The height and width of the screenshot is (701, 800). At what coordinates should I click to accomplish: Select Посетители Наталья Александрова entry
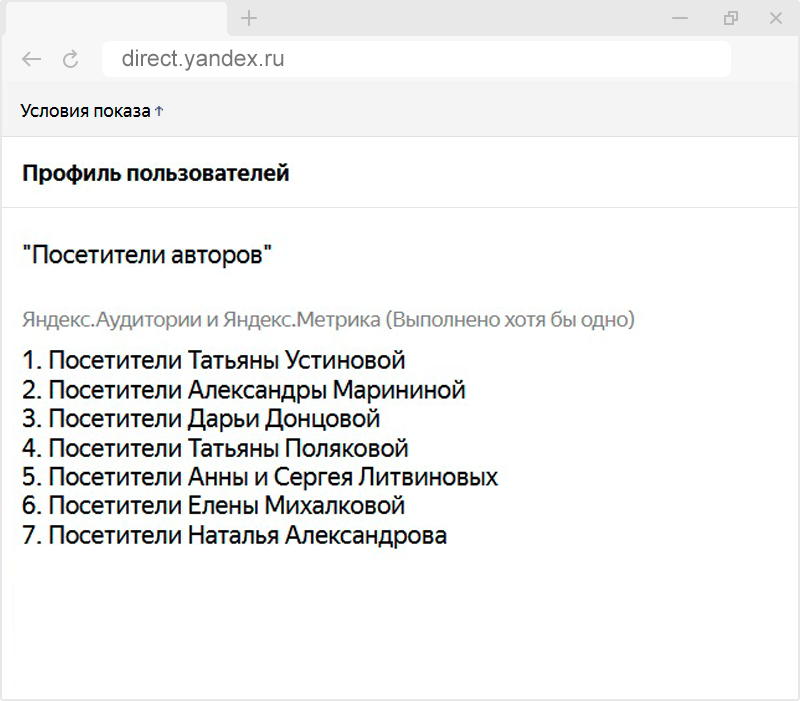[234, 535]
